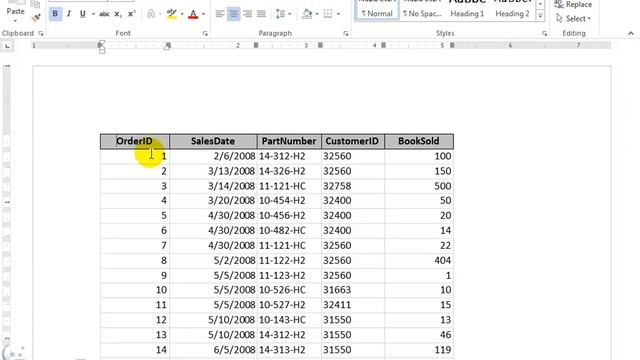The image size is (640, 360).
Task: Click the Copy icon
Action: point(36,4)
